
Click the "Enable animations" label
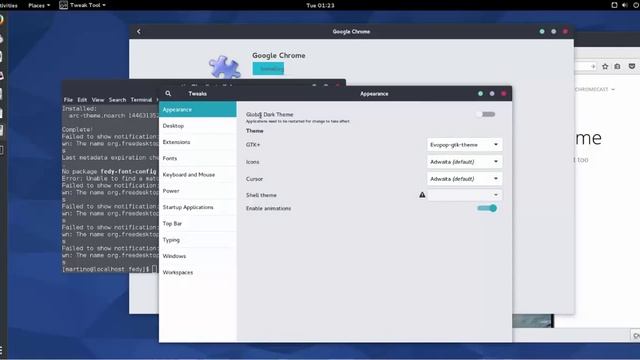point(269,208)
